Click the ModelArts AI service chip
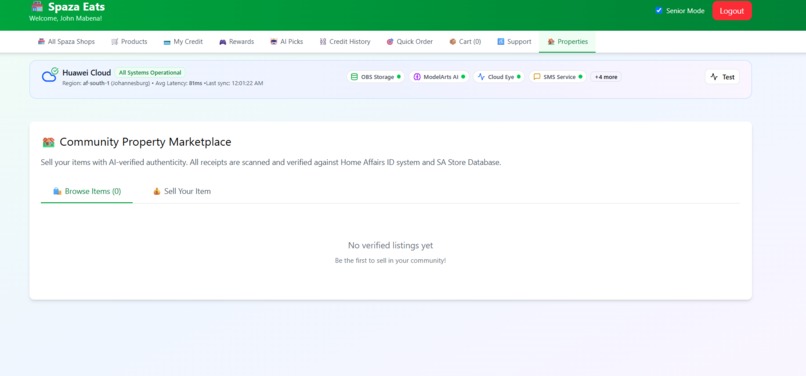The image size is (806, 376). coord(439,77)
